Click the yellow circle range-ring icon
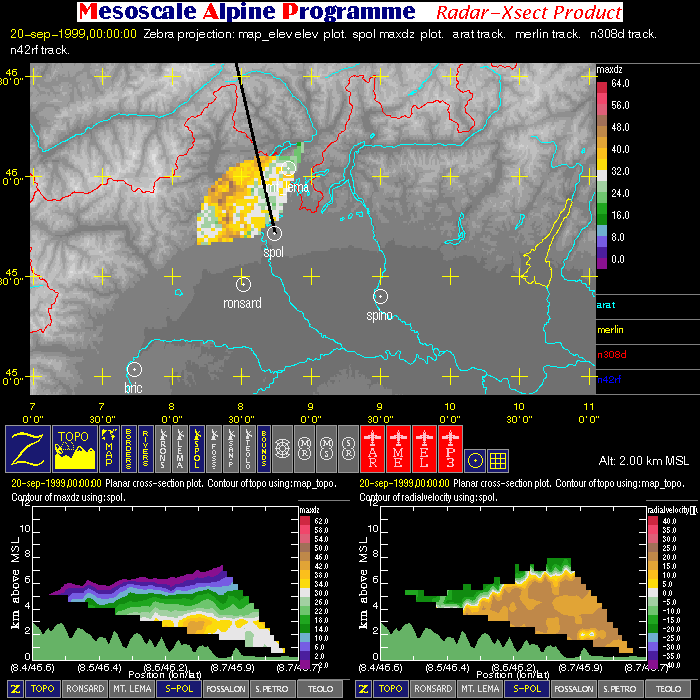700x700 pixels. (x=476, y=459)
